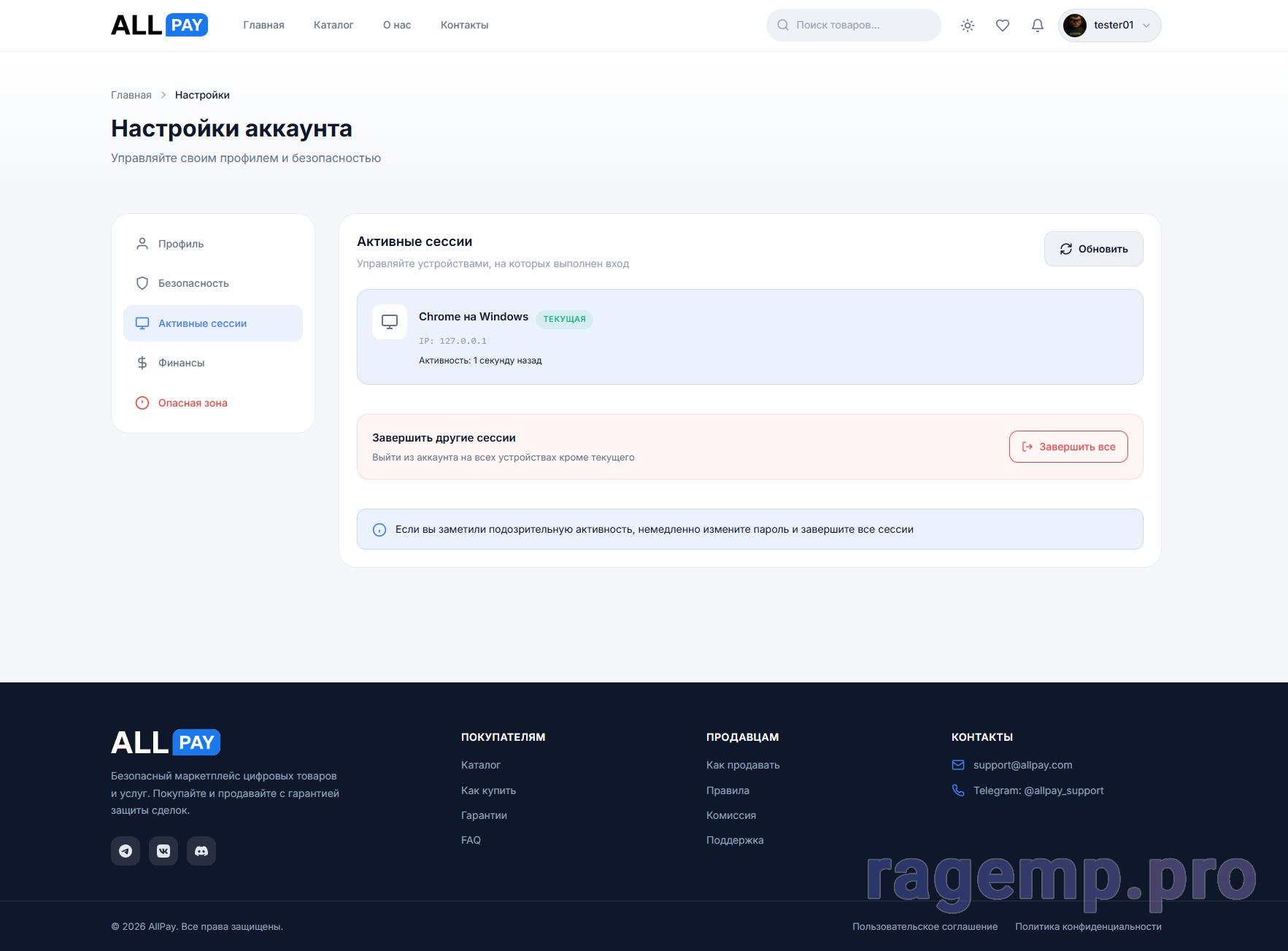Click the Главная breadcrumb link

pyautogui.click(x=131, y=95)
